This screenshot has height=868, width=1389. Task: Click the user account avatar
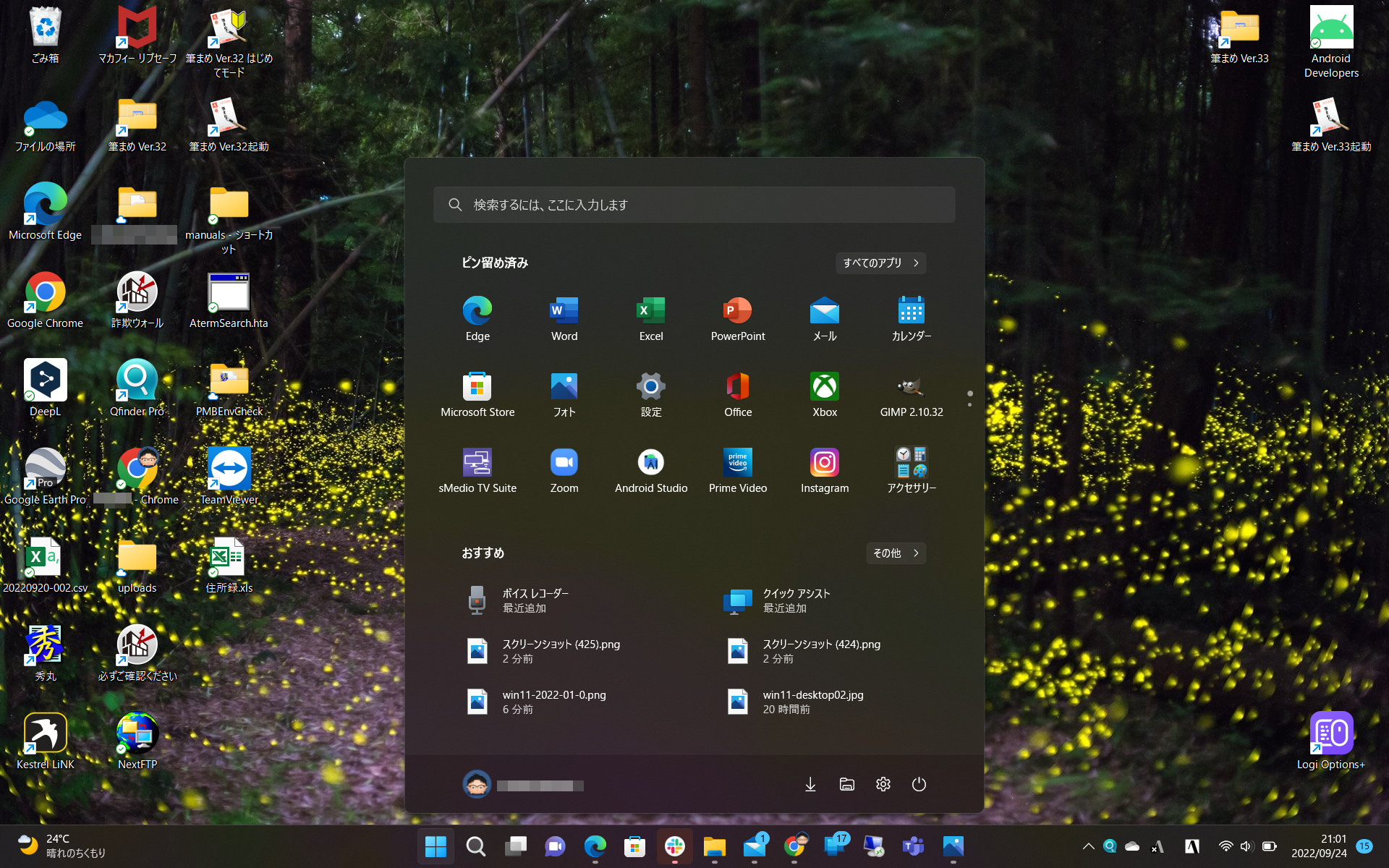coord(477,785)
